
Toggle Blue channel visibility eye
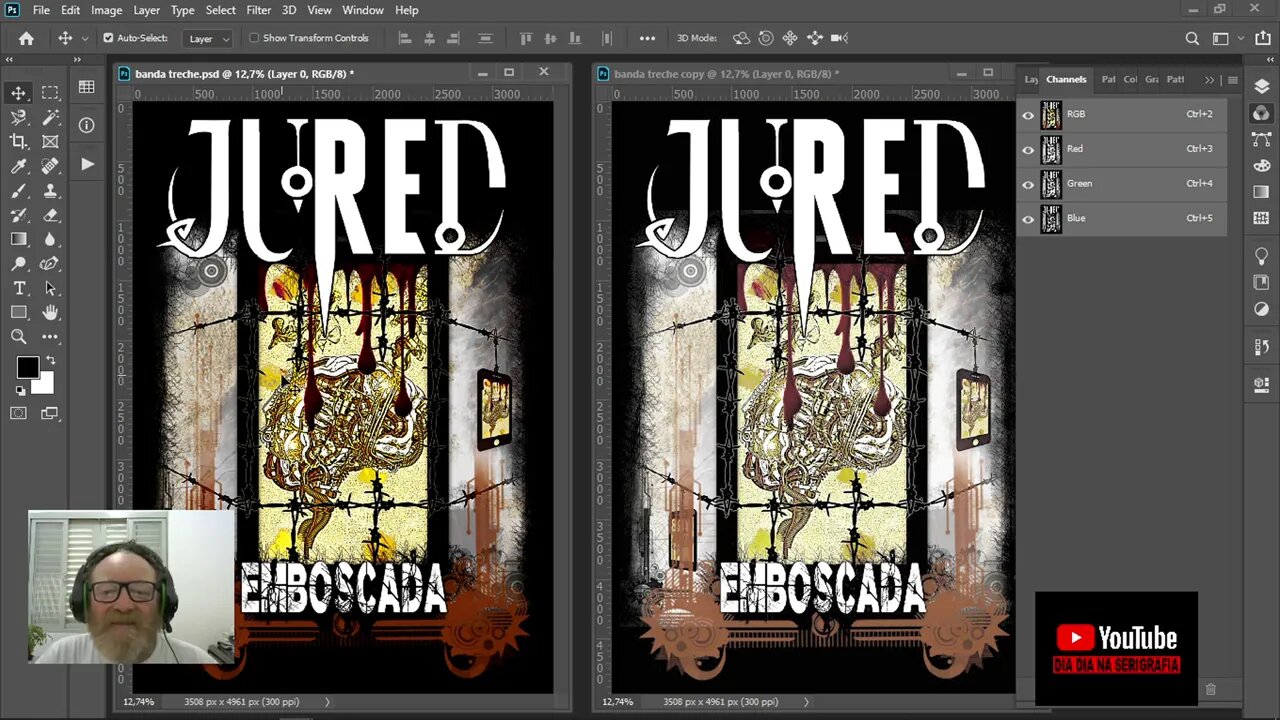coord(1028,218)
